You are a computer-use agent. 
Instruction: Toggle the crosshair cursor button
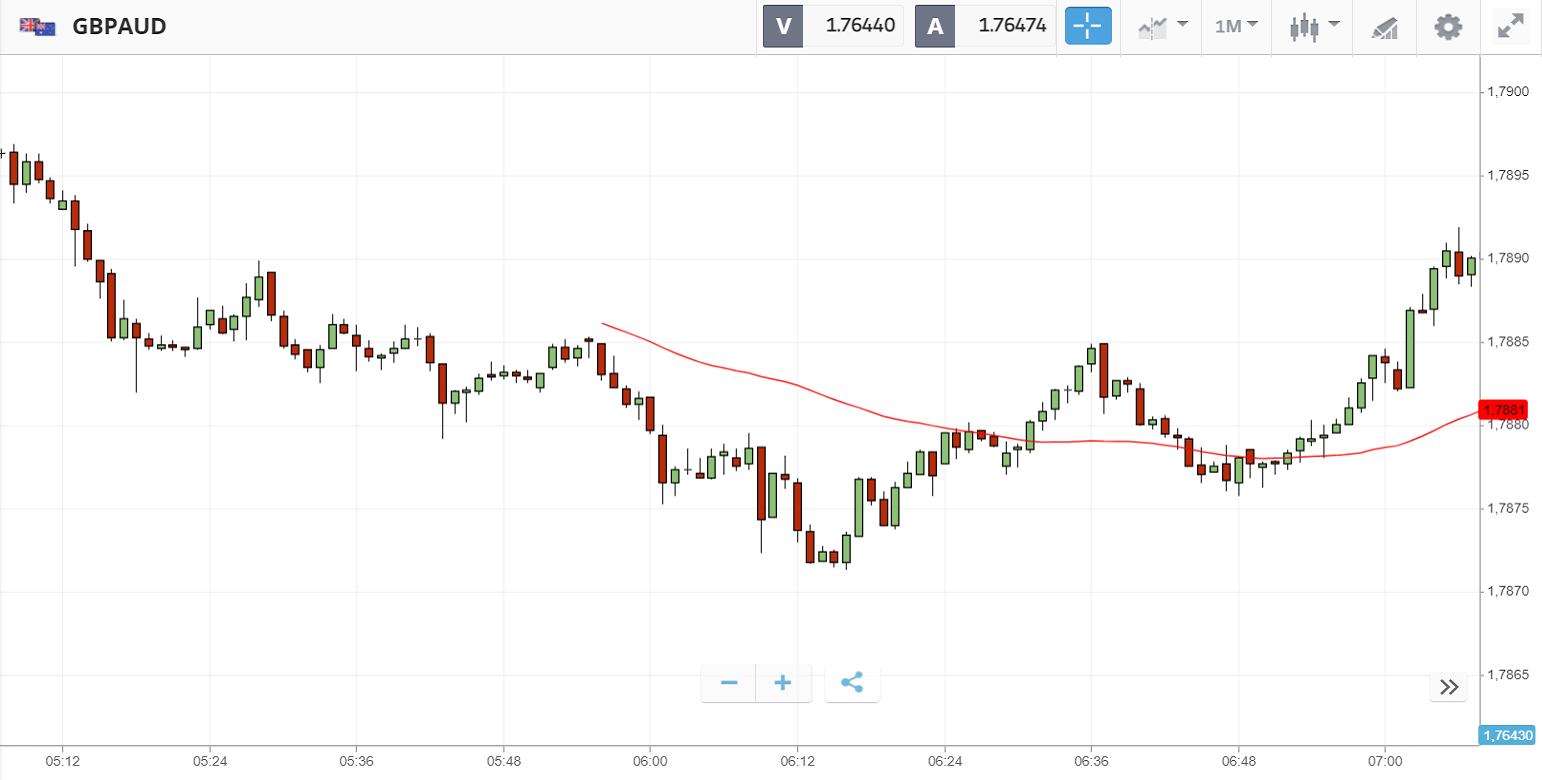[x=1088, y=26]
